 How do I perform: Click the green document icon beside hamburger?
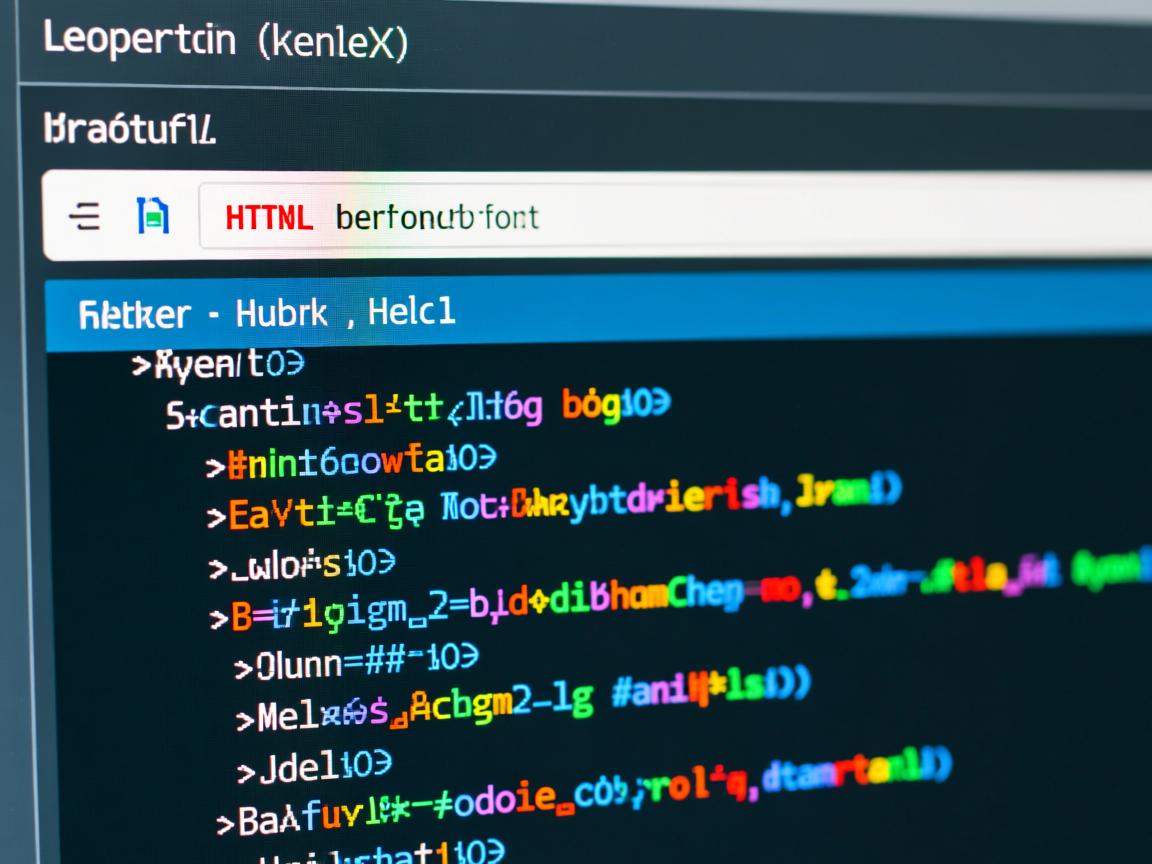(152, 216)
